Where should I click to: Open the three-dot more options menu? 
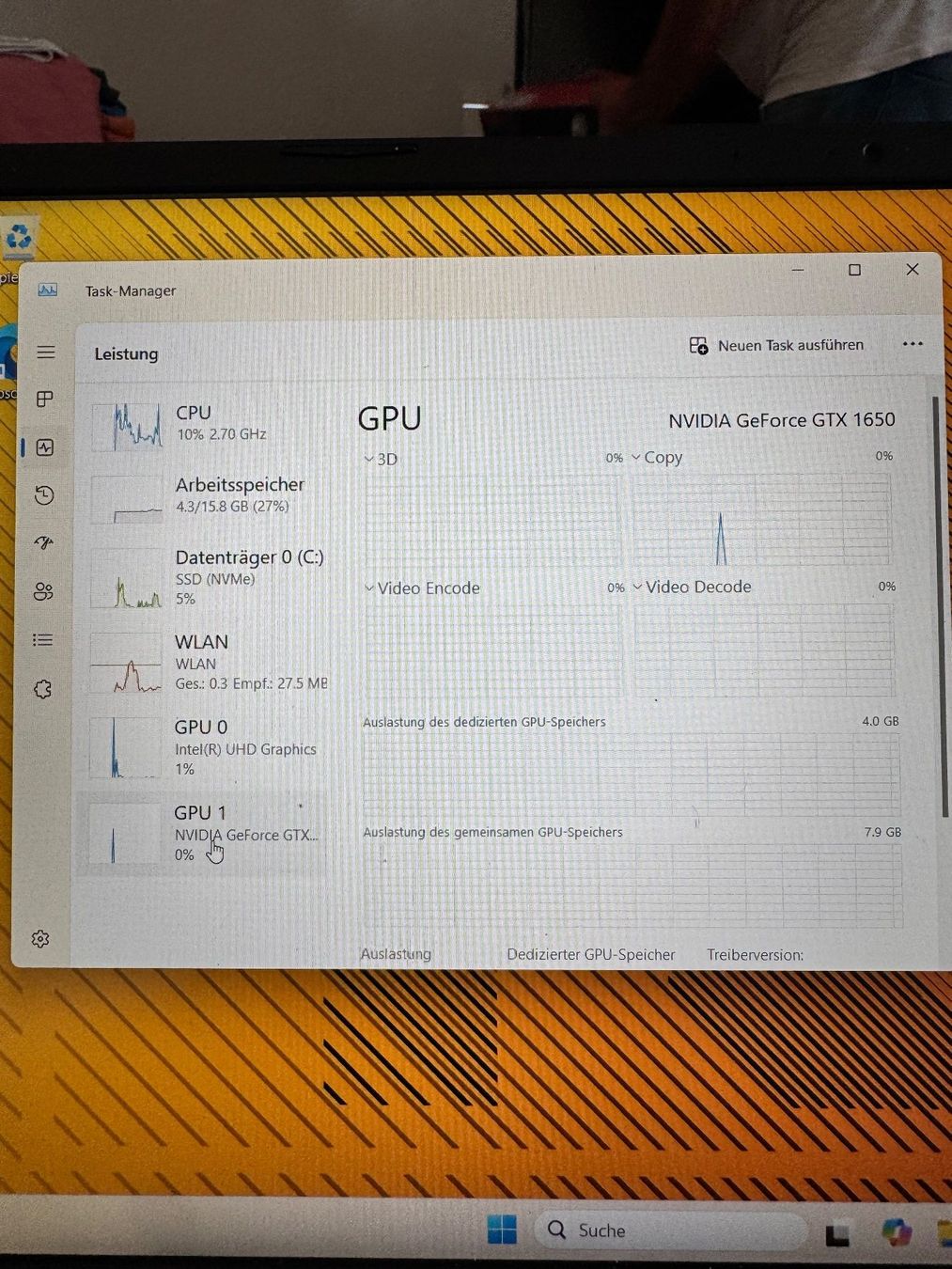click(x=913, y=344)
